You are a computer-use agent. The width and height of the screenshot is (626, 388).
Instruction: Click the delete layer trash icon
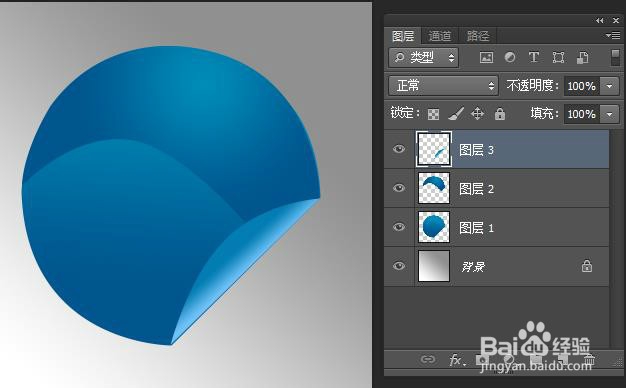tap(589, 360)
